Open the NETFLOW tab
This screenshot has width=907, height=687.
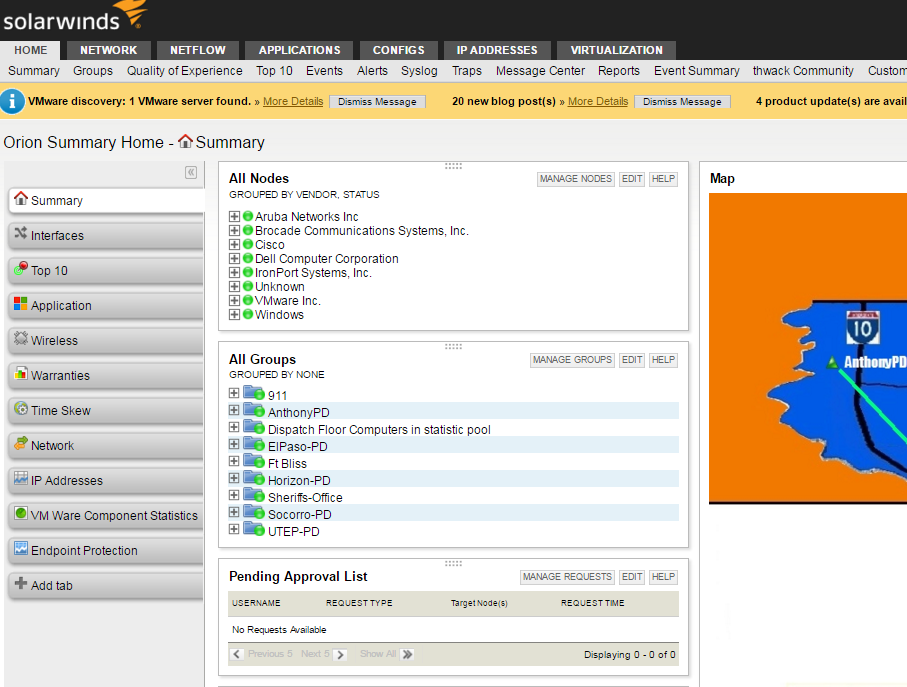coord(198,50)
